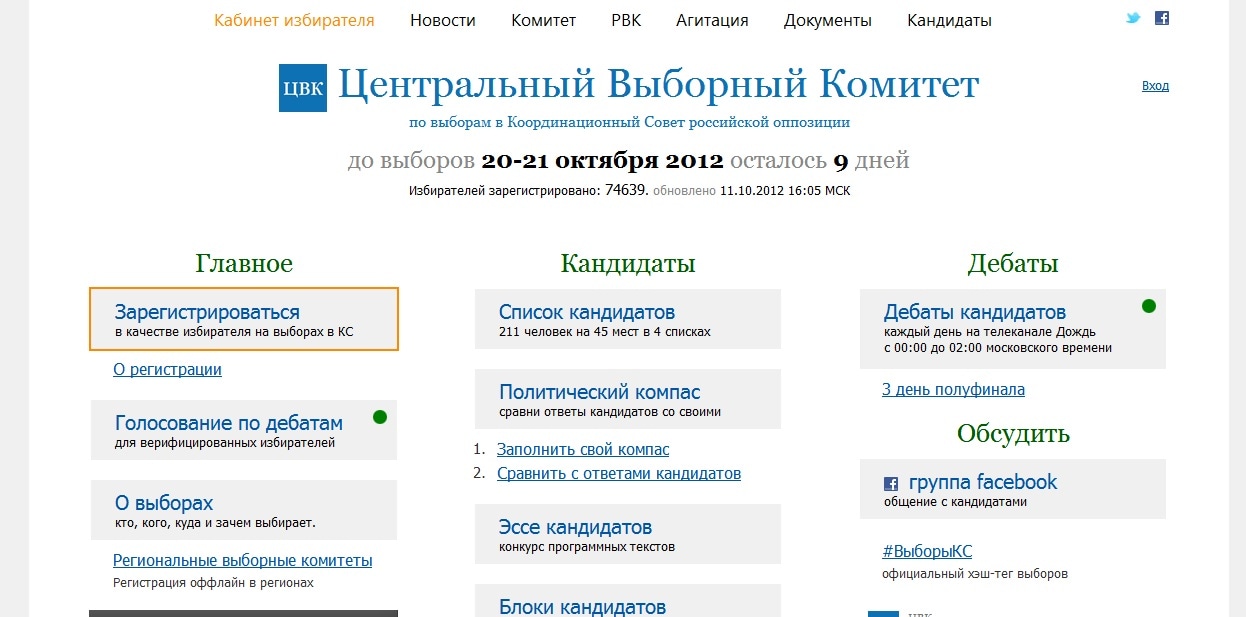
Task: Click the #ВыборыКС hashtag link
Action: 927,551
